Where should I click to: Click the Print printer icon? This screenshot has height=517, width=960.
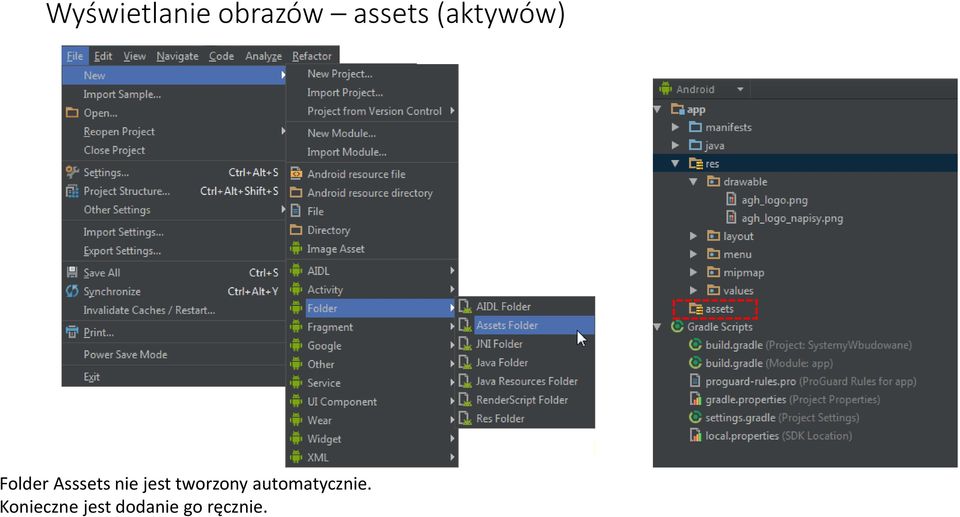click(72, 332)
